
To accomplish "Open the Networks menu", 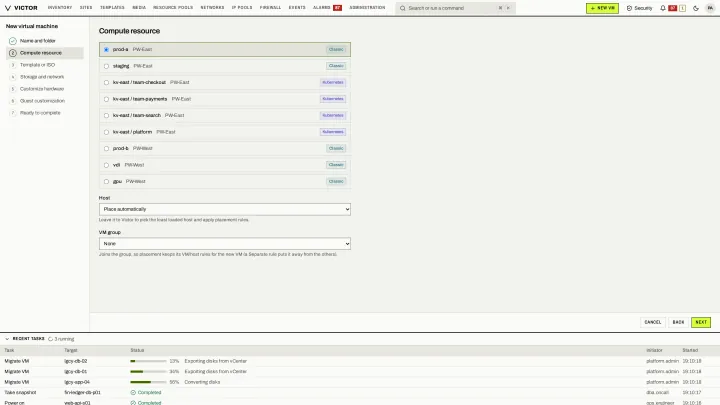I will 212,8.
